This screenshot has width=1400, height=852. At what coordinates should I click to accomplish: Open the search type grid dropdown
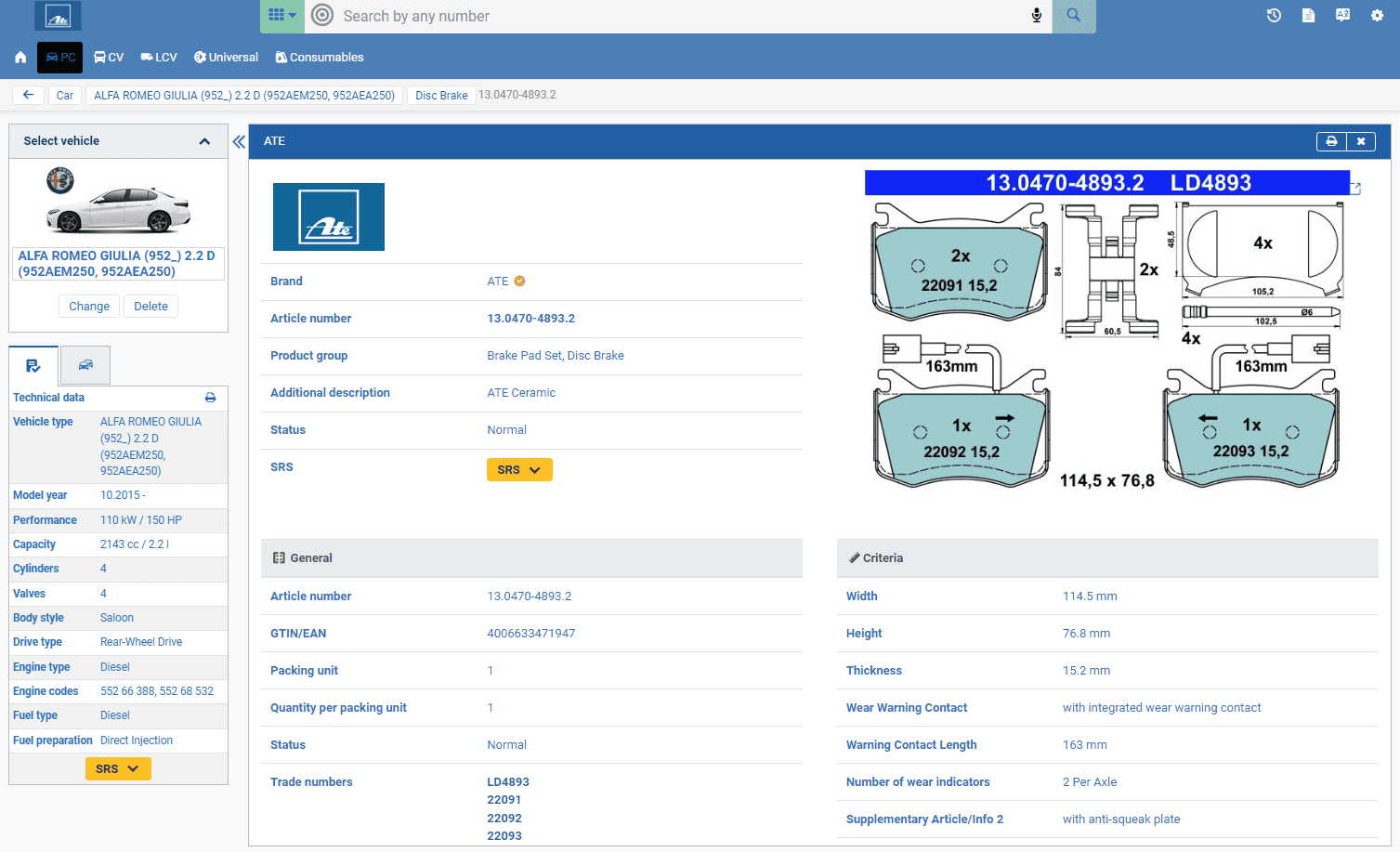281,16
